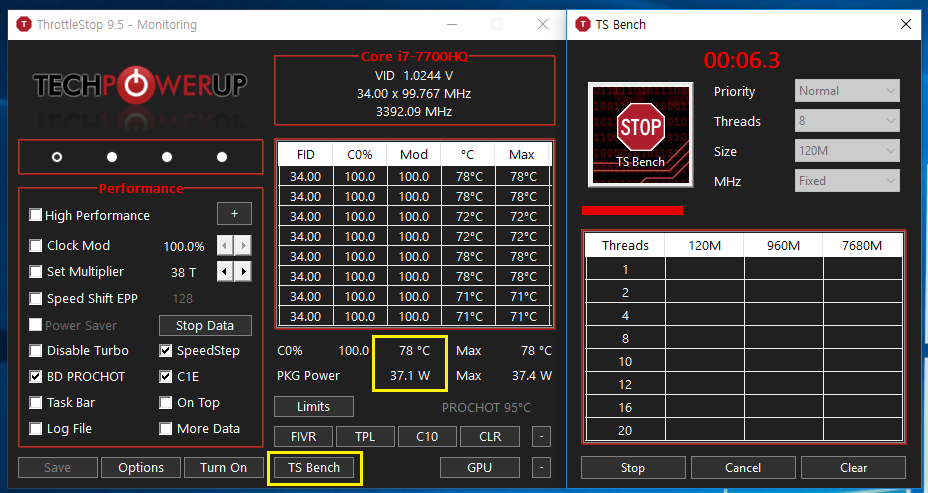
Task: Click the red benchmark progress bar
Action: click(x=632, y=210)
